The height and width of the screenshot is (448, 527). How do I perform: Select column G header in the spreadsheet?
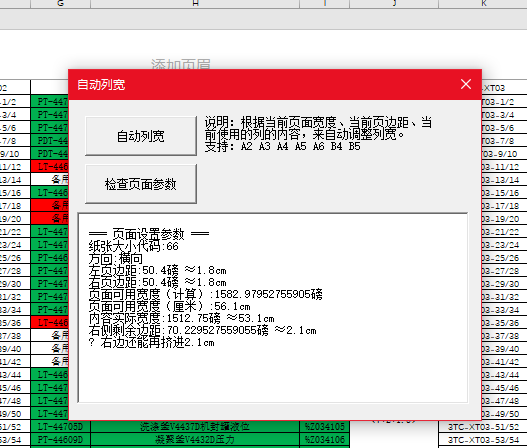tap(60, 4)
